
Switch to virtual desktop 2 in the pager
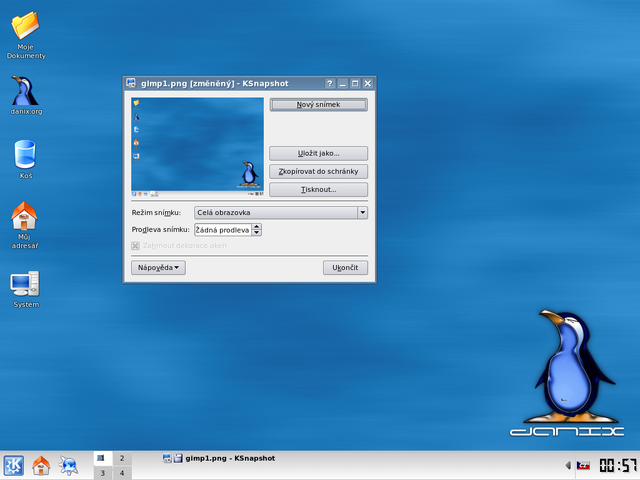pos(122,458)
